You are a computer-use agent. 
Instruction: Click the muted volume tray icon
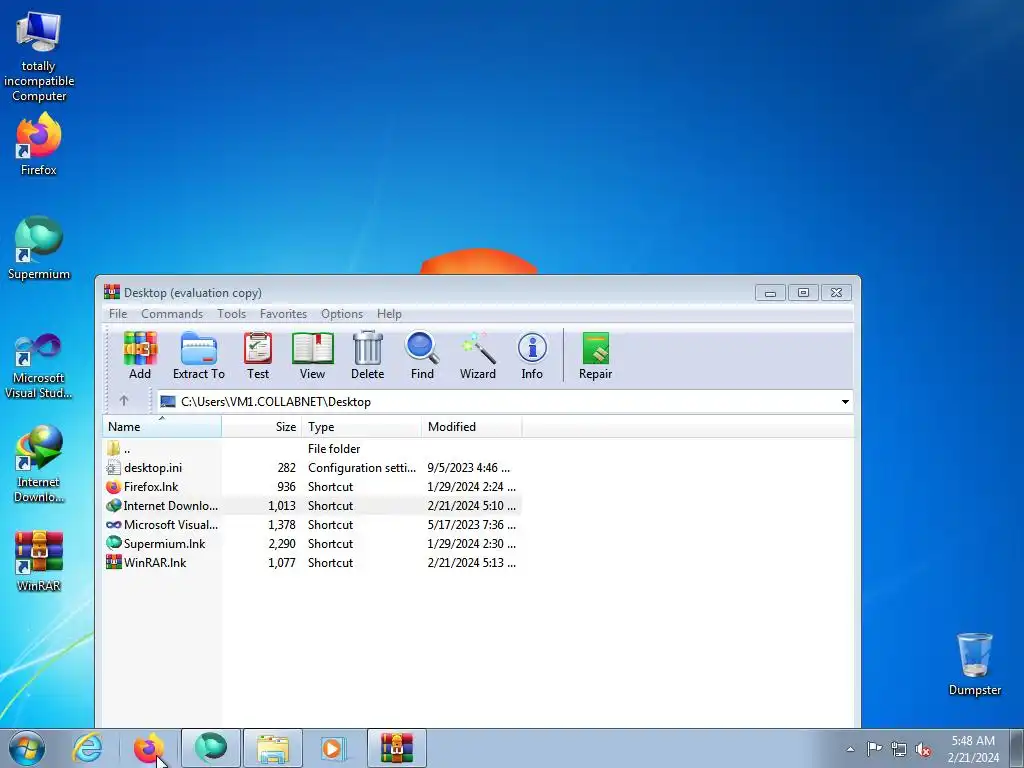923,749
